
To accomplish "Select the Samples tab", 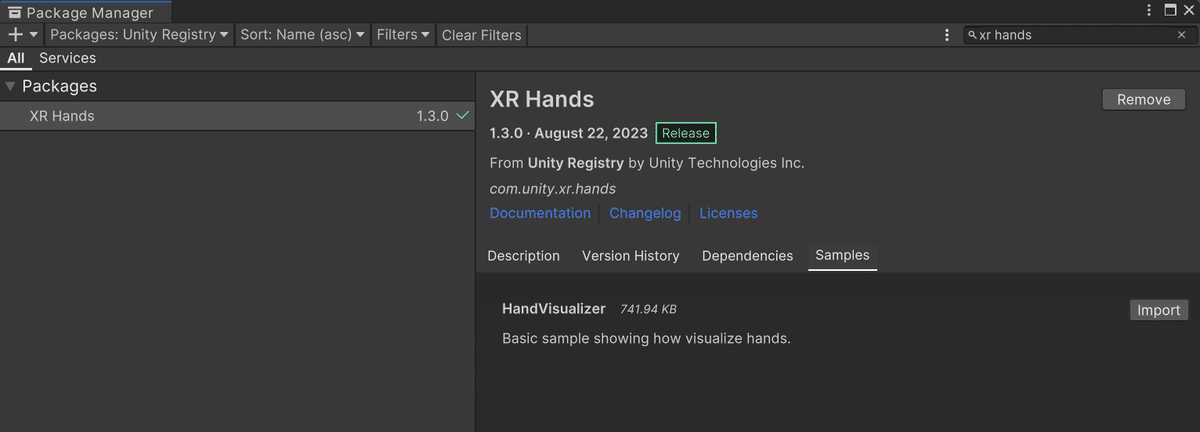I will click(x=842, y=256).
